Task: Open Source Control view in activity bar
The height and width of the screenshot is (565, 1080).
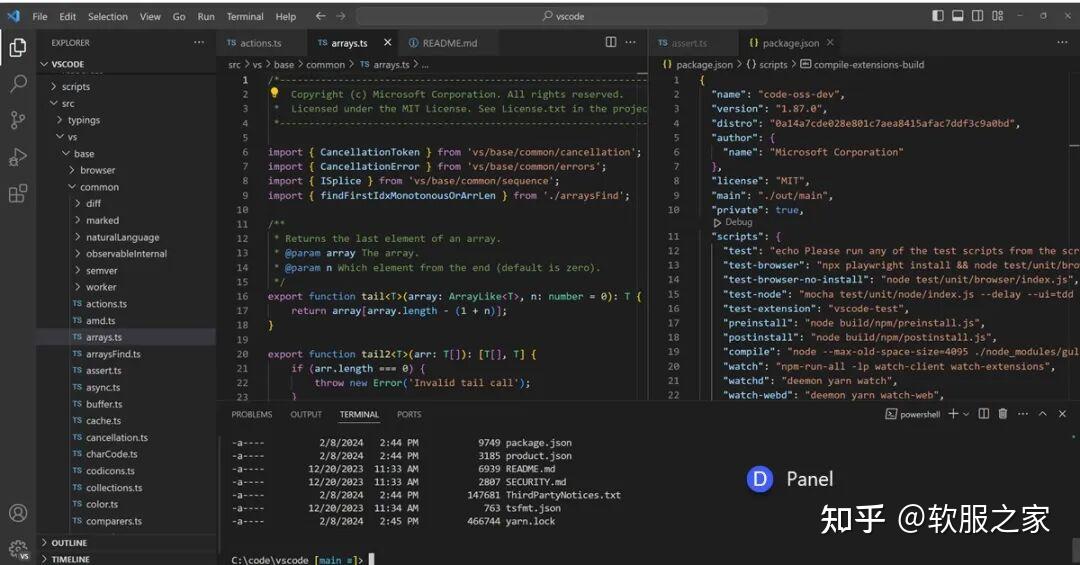Action: pyautogui.click(x=18, y=120)
